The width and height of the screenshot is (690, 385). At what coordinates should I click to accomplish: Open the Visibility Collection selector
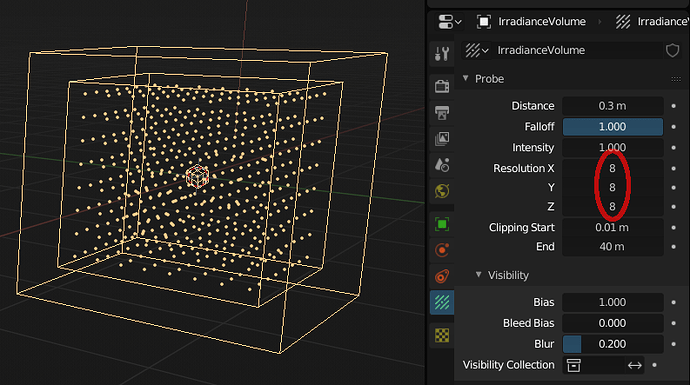click(593, 365)
